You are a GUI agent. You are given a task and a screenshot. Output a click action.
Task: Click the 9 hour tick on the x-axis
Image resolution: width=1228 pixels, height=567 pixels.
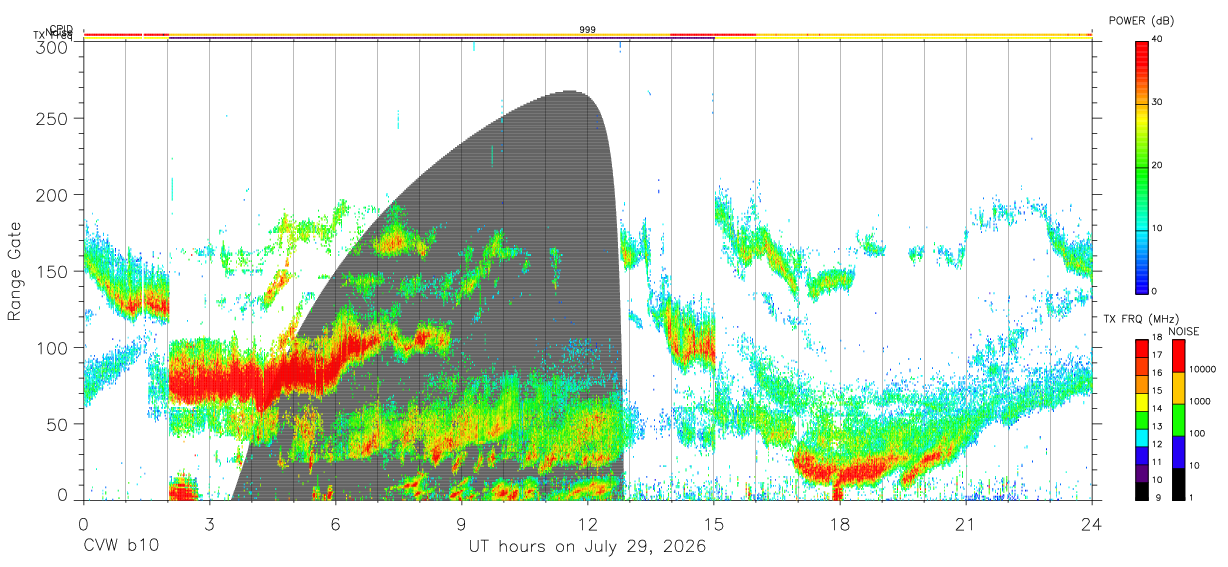click(461, 524)
